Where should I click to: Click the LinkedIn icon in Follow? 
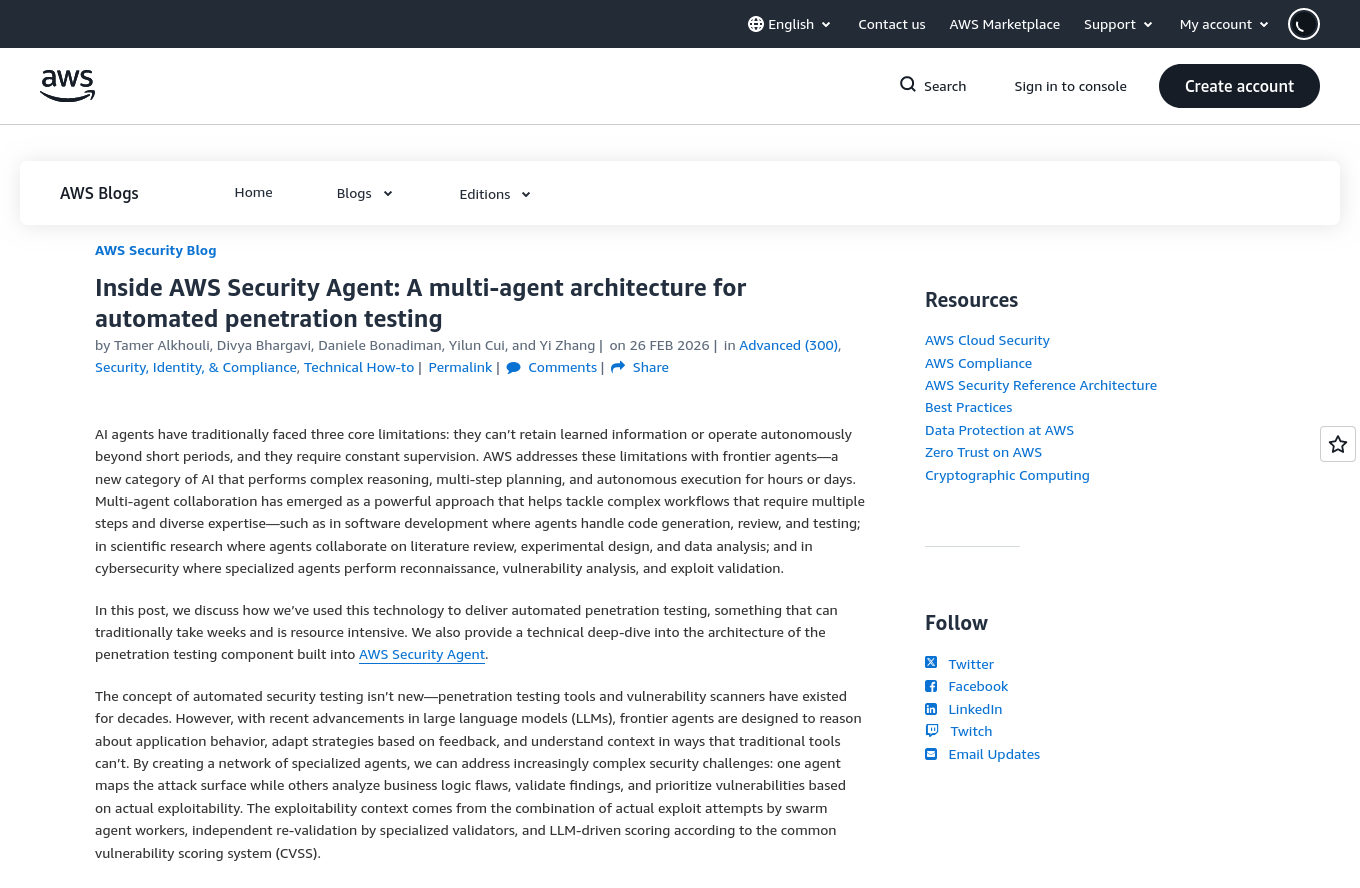[931, 709]
